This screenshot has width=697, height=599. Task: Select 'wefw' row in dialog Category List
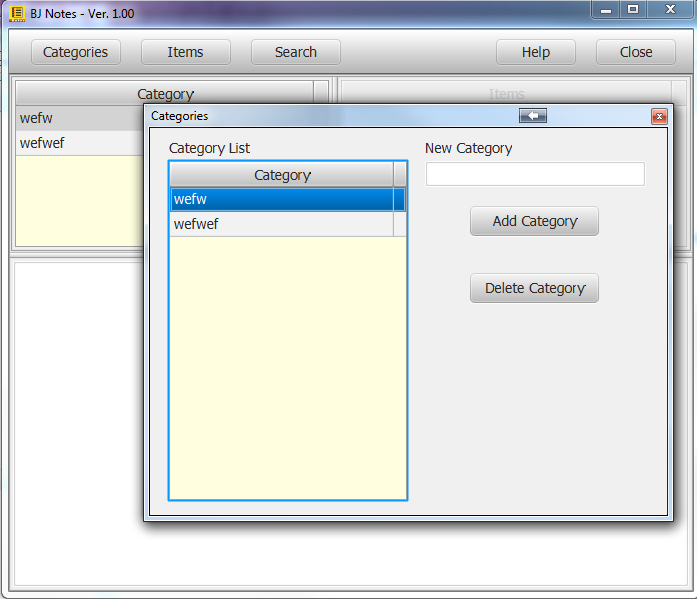point(288,199)
